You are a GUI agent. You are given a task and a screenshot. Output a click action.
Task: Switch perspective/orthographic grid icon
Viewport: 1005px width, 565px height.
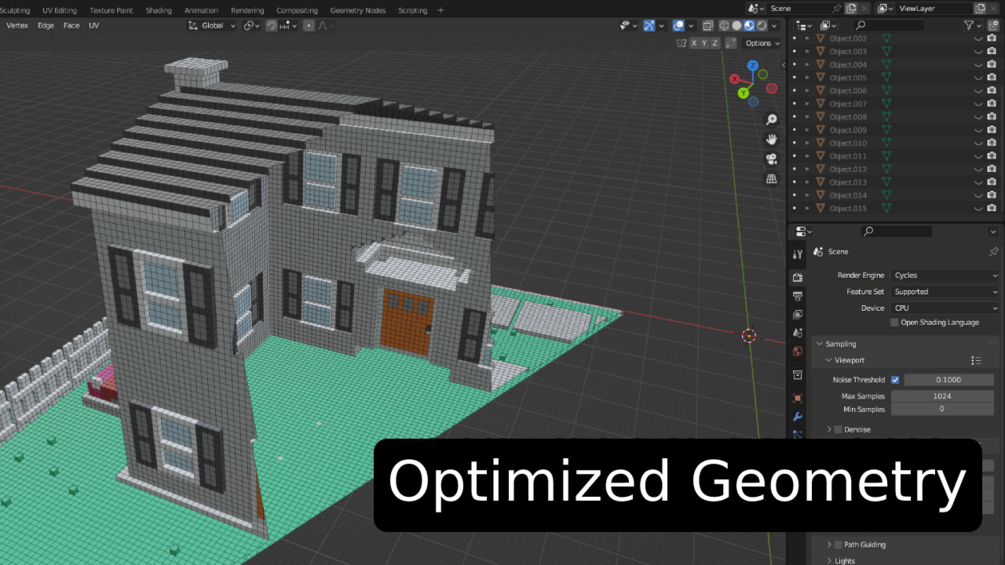click(772, 179)
